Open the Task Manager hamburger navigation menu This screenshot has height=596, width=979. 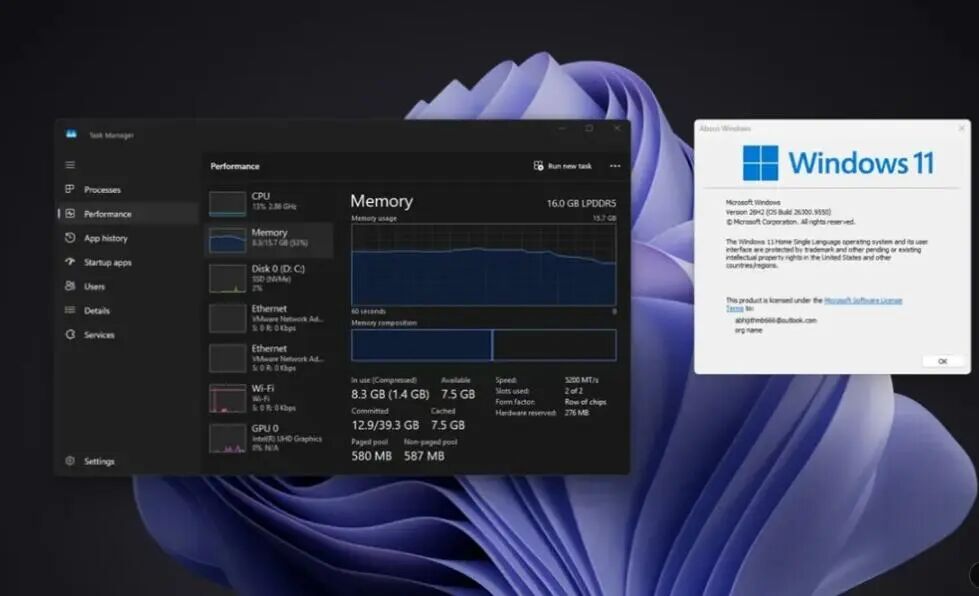pyautogui.click(x=70, y=165)
